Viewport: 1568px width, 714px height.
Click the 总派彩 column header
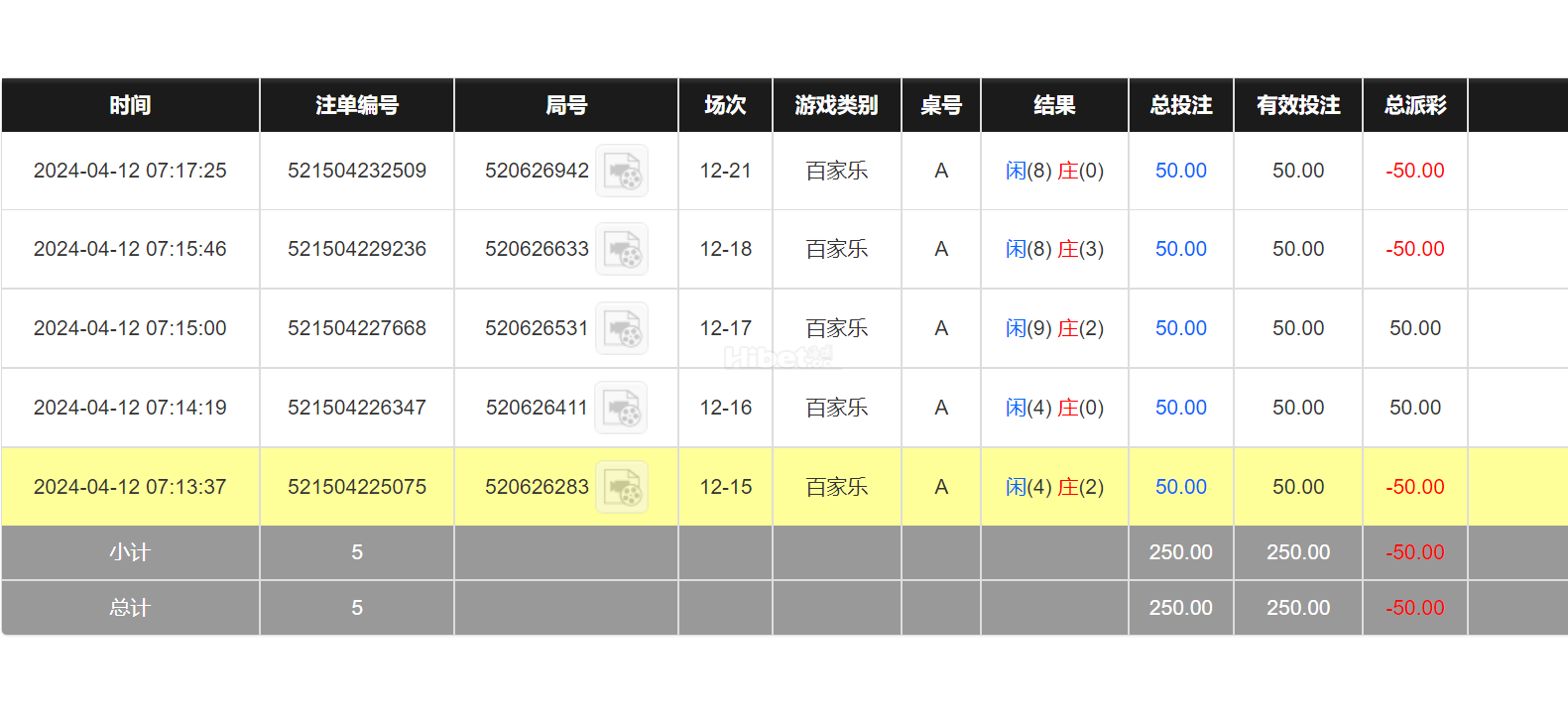coord(1415,105)
